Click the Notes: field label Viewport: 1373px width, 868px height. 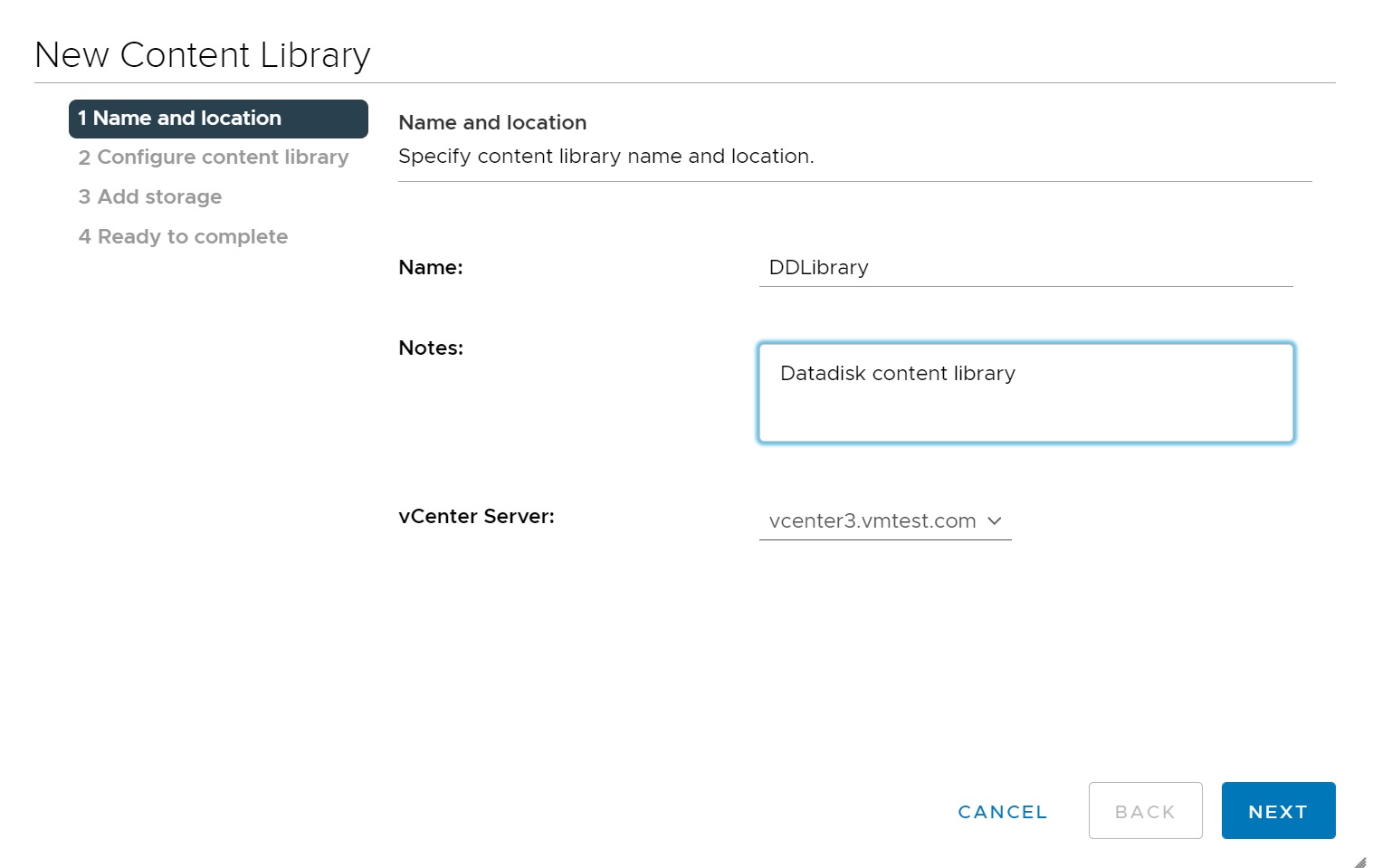click(x=431, y=348)
